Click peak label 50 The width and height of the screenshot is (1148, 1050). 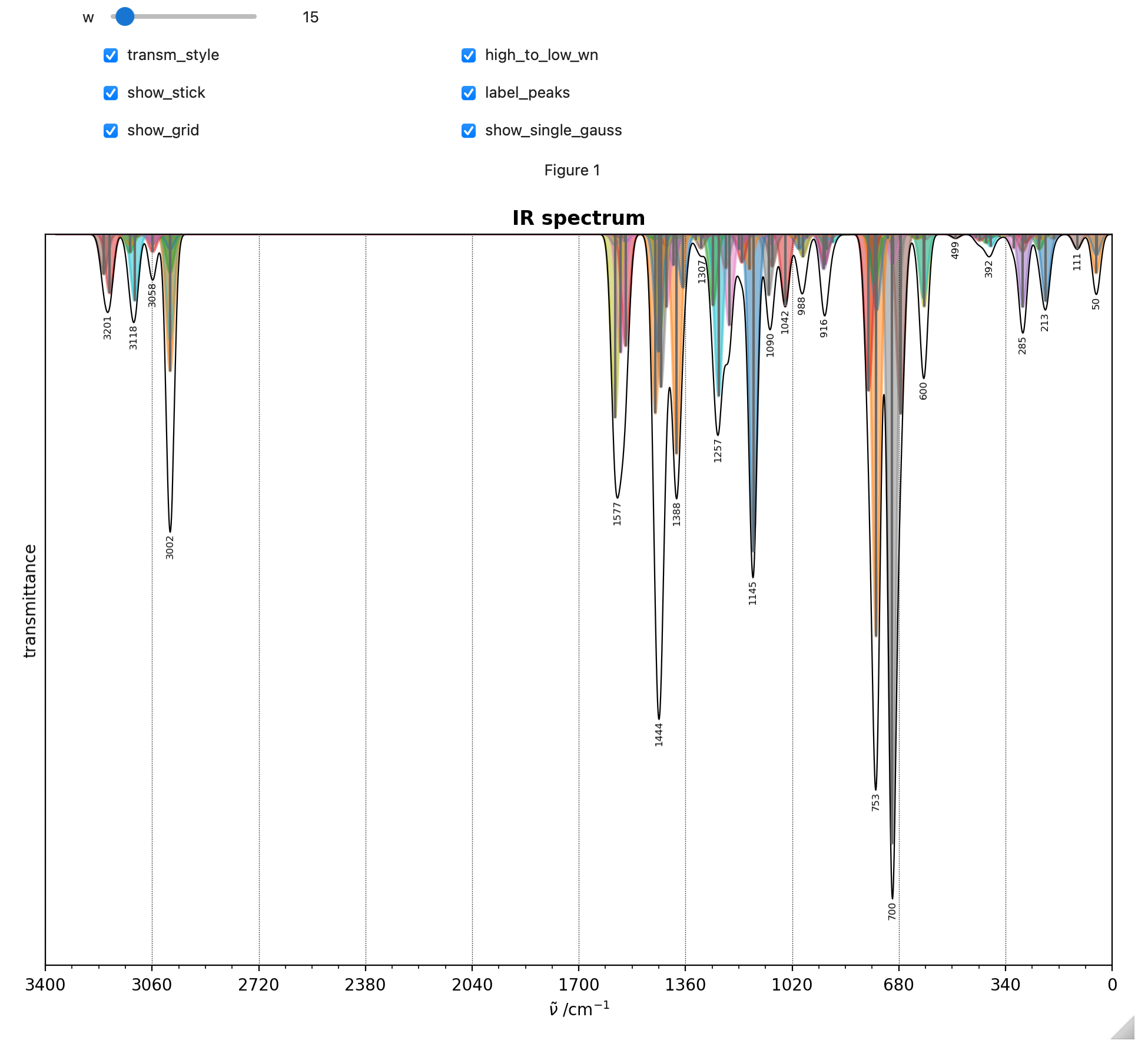1096,304
